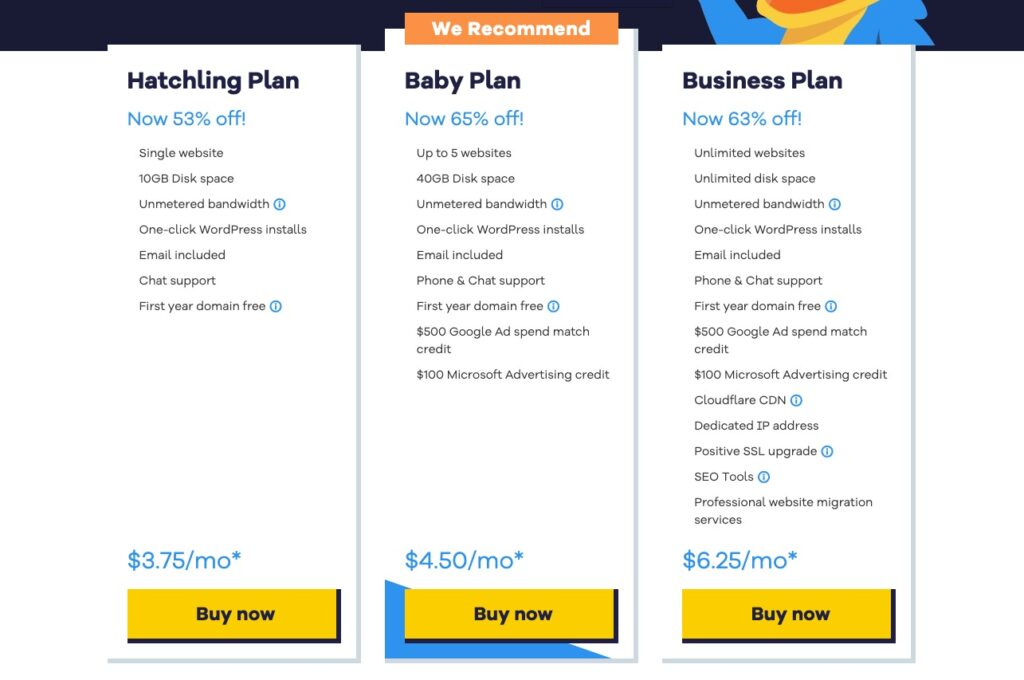Click the $3.75/mo price

184,560
